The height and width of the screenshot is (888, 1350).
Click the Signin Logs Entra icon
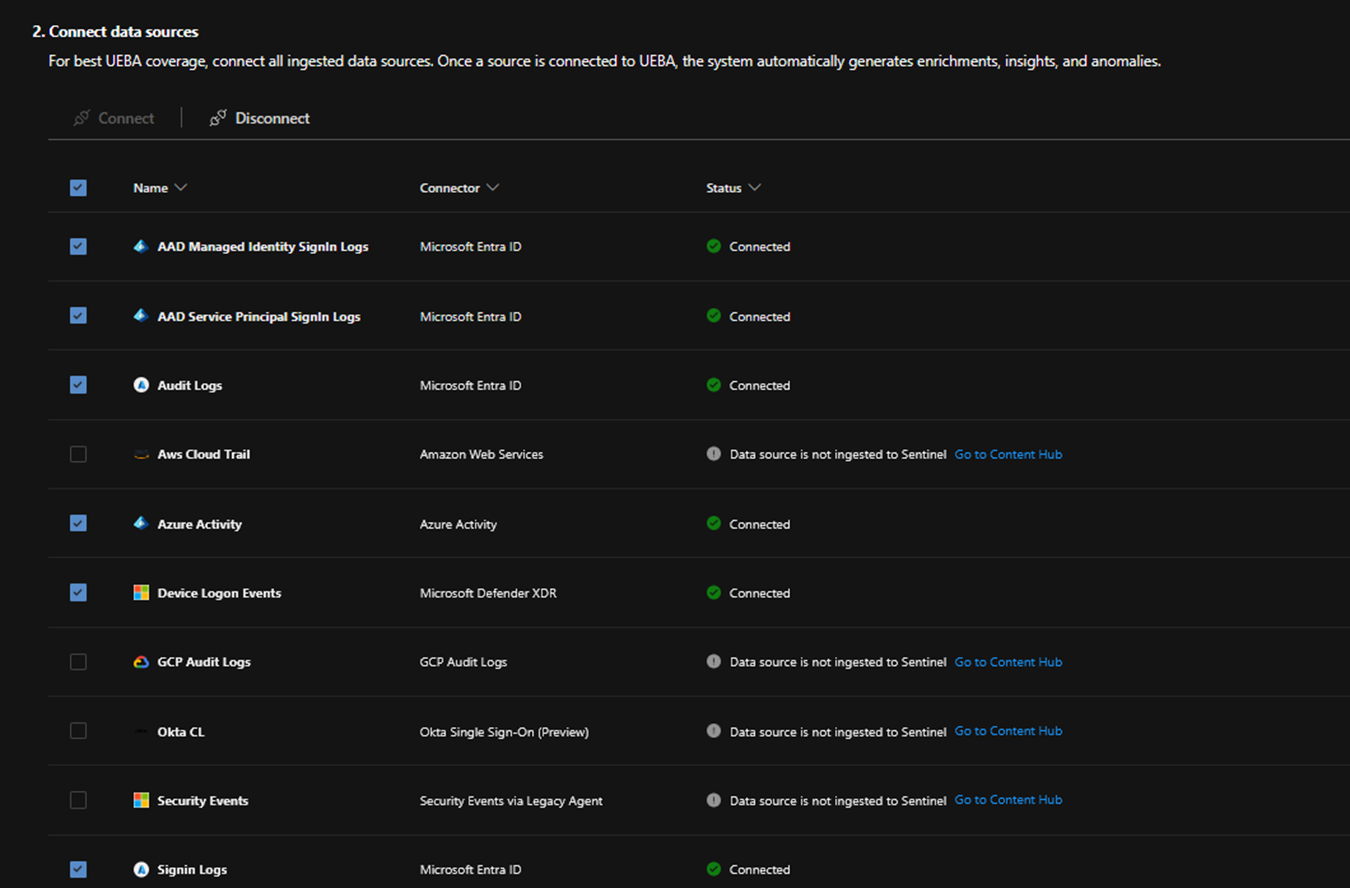141,870
